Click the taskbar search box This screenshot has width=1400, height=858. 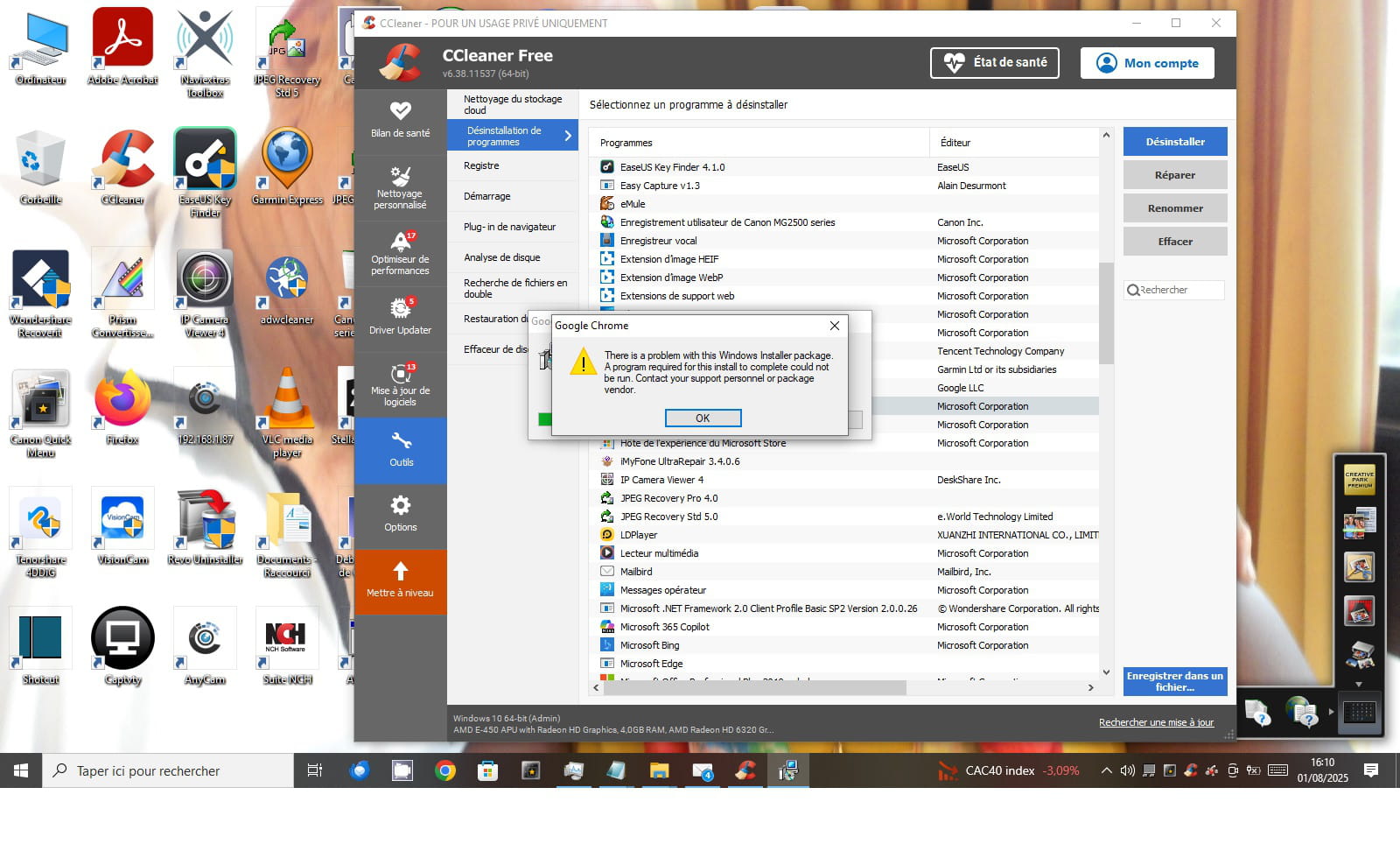pos(168,770)
